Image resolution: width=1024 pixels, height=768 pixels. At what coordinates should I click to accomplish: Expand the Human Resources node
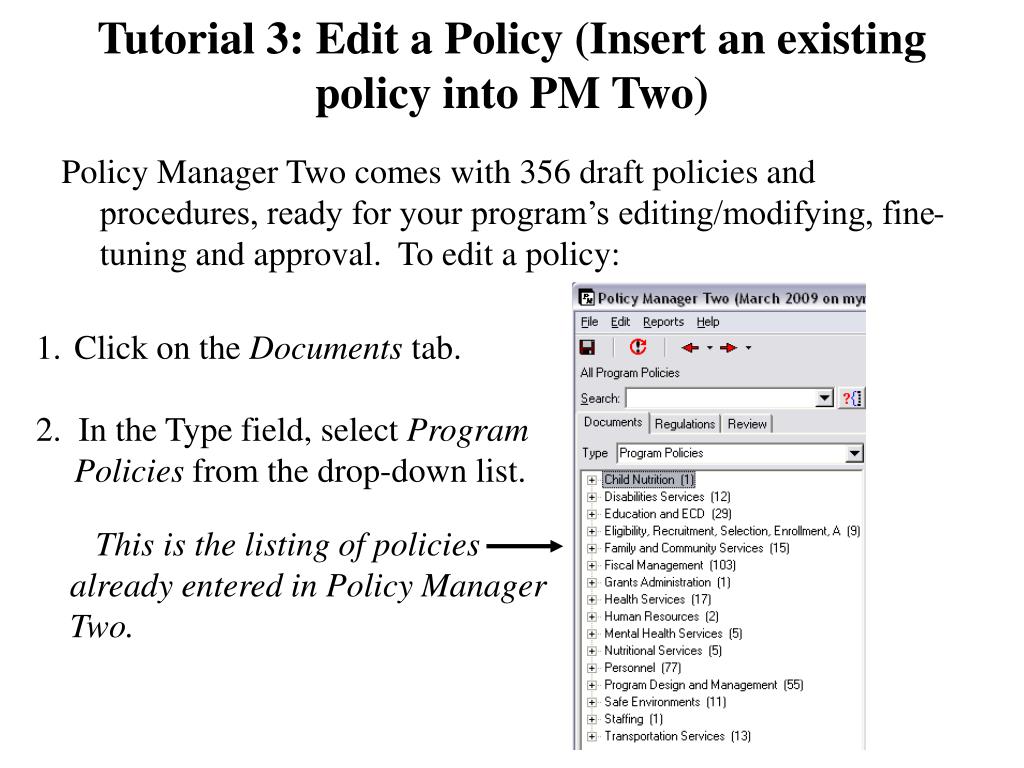click(x=591, y=616)
